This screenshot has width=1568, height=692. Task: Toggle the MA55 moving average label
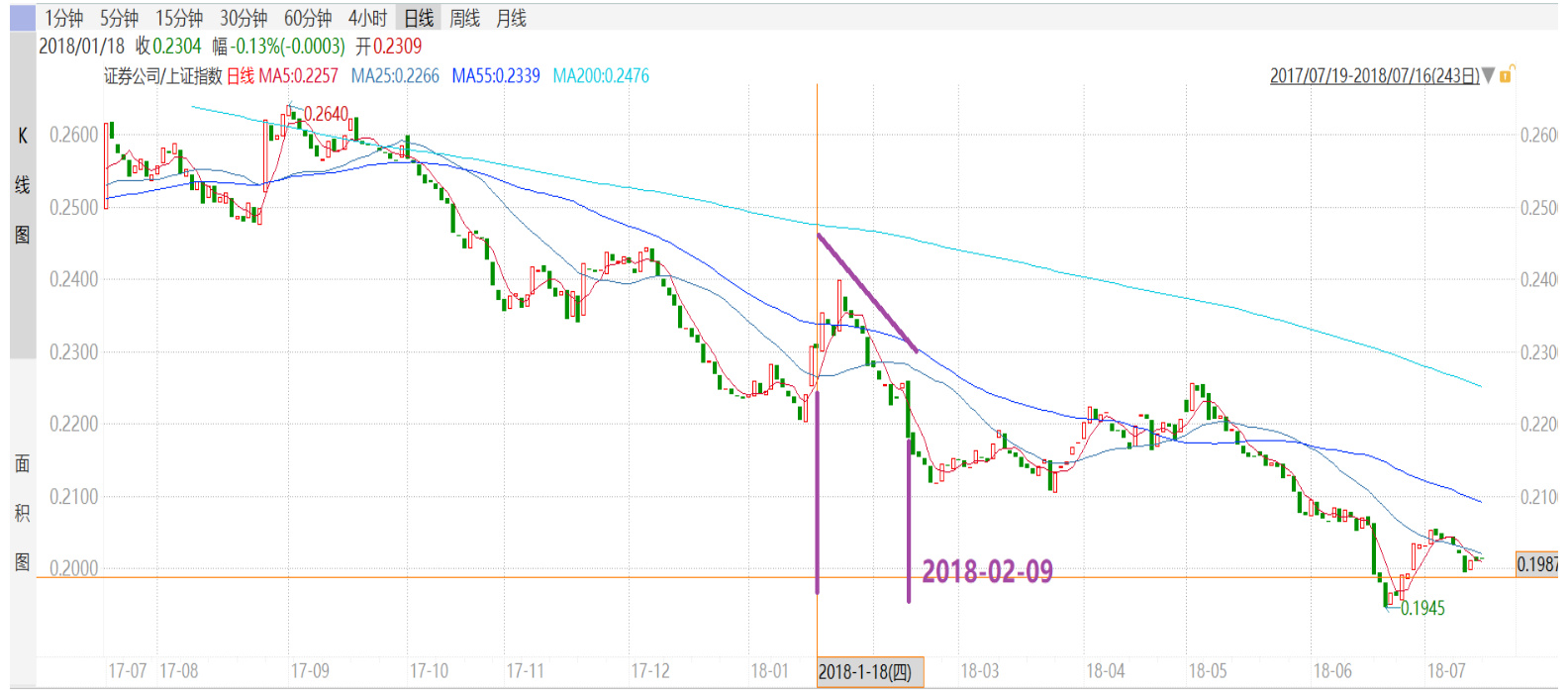pyautogui.click(x=496, y=76)
